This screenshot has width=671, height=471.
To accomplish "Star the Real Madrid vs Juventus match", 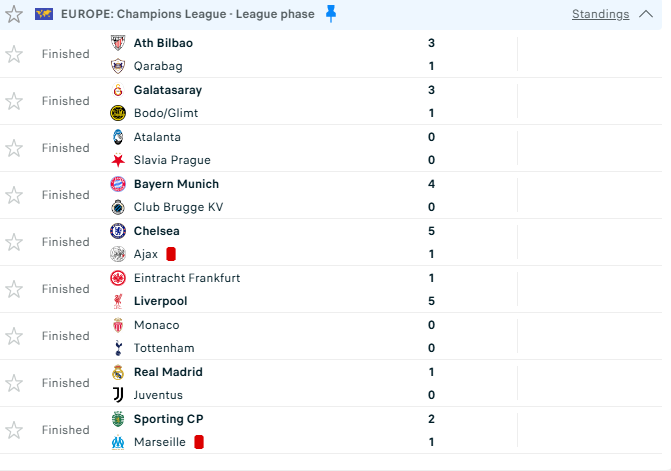I will click(x=14, y=383).
